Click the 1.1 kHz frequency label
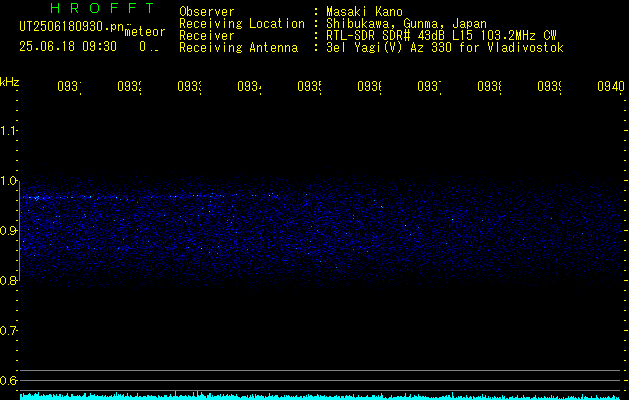This screenshot has height=400, width=629. pos(9,130)
